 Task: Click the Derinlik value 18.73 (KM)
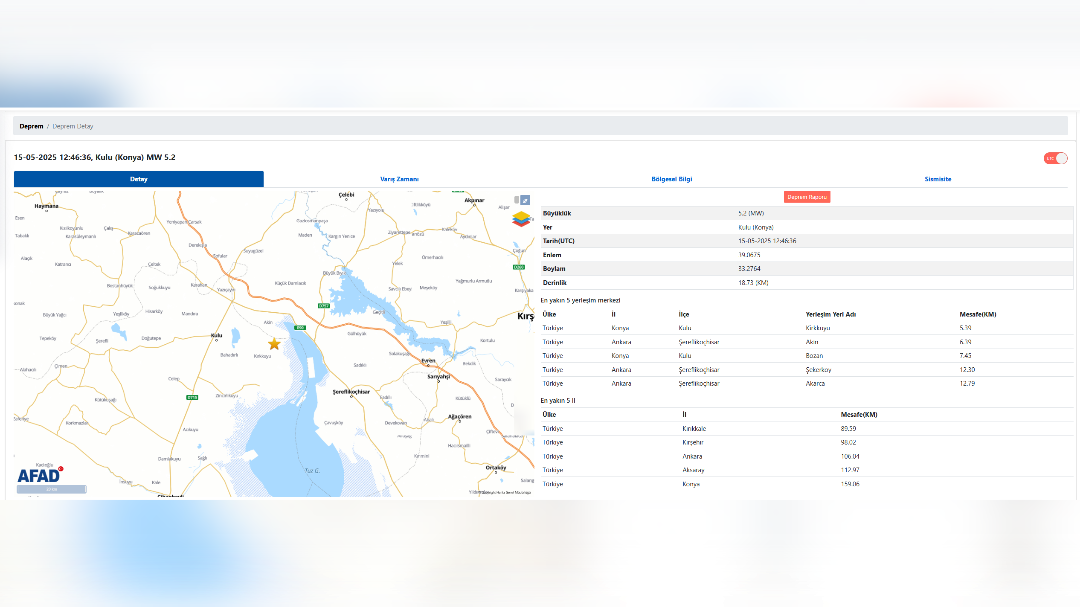coord(754,282)
